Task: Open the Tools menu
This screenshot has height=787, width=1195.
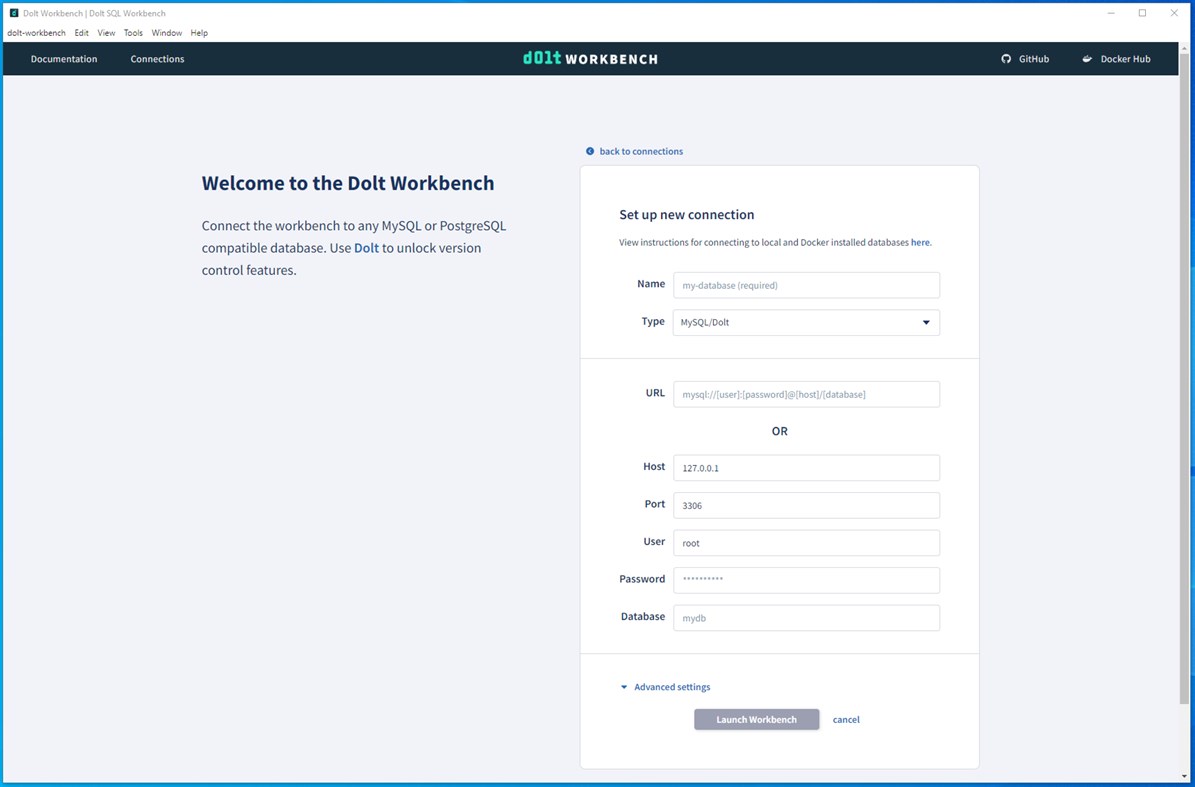Action: [x=133, y=33]
